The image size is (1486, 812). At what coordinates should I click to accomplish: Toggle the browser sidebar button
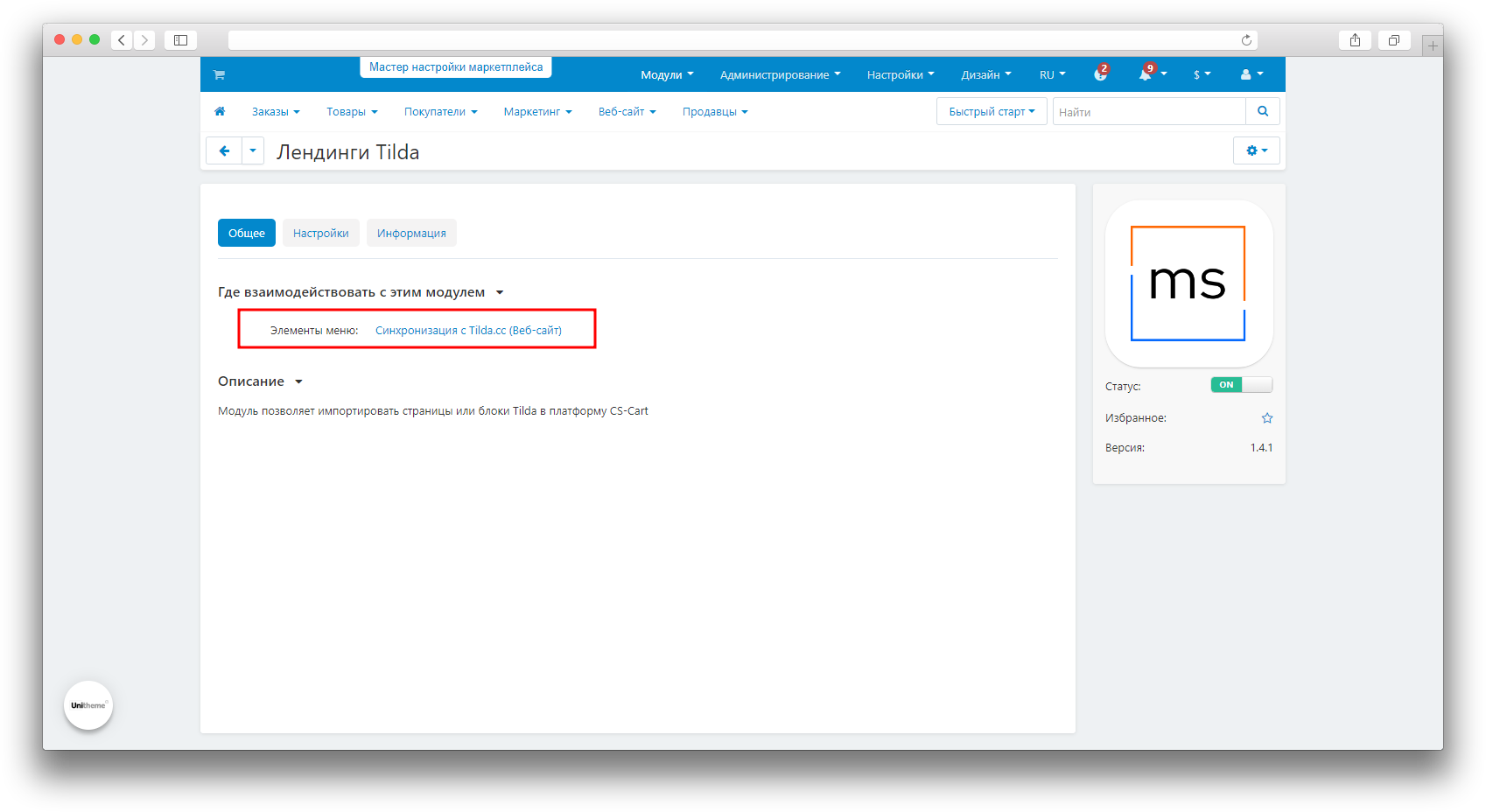click(180, 40)
